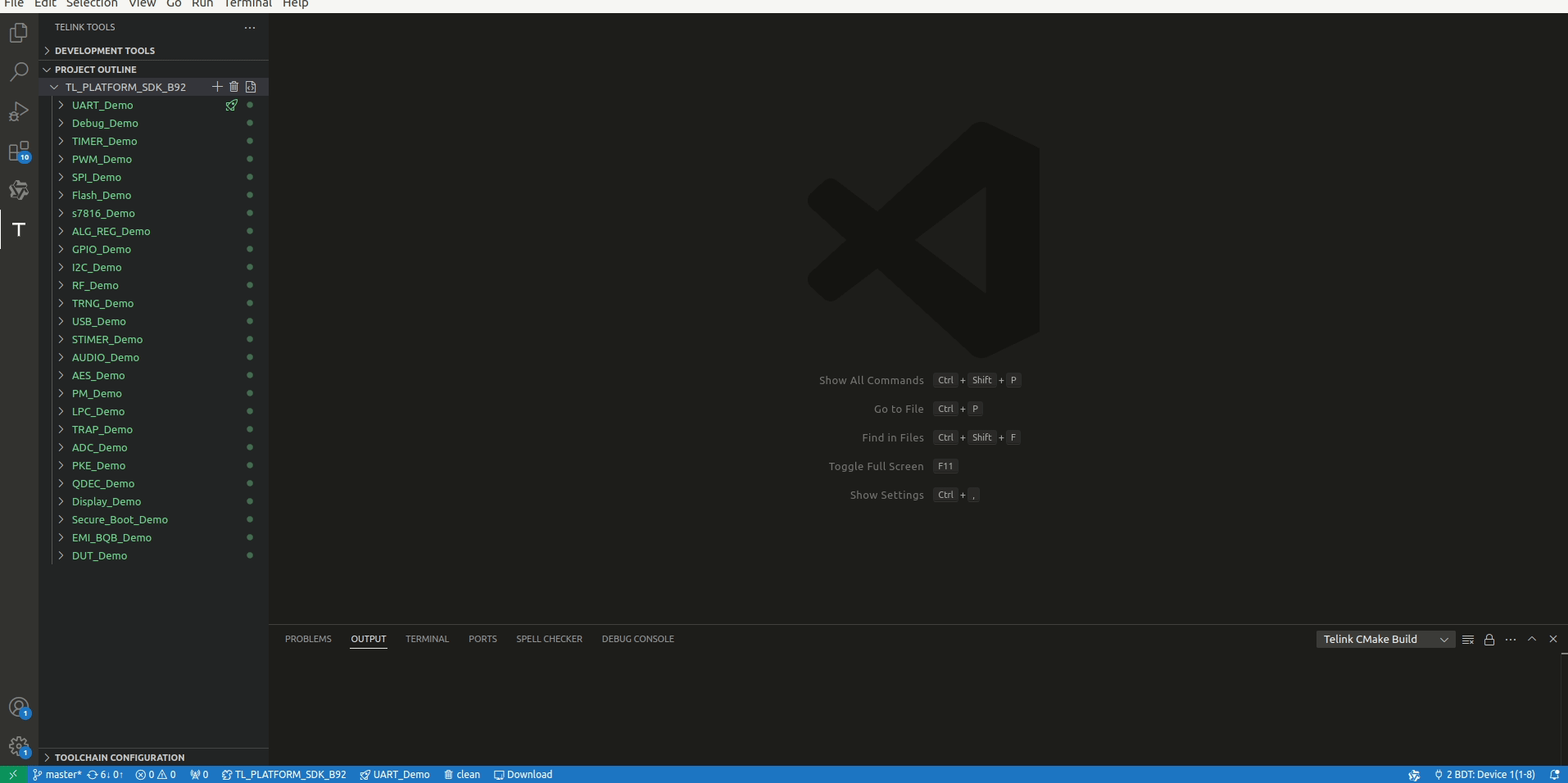Open output panel more actions ellipsis
The image size is (1568, 783).
[1511, 640]
